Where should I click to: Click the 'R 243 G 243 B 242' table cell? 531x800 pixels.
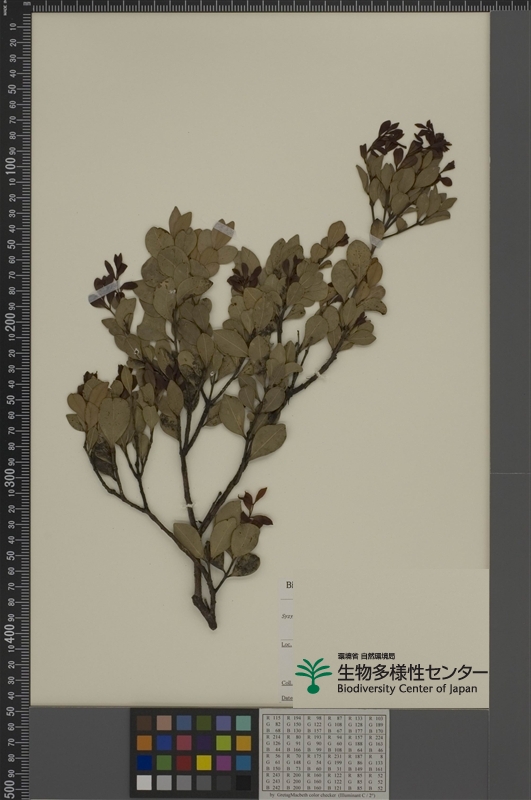tap(273, 781)
